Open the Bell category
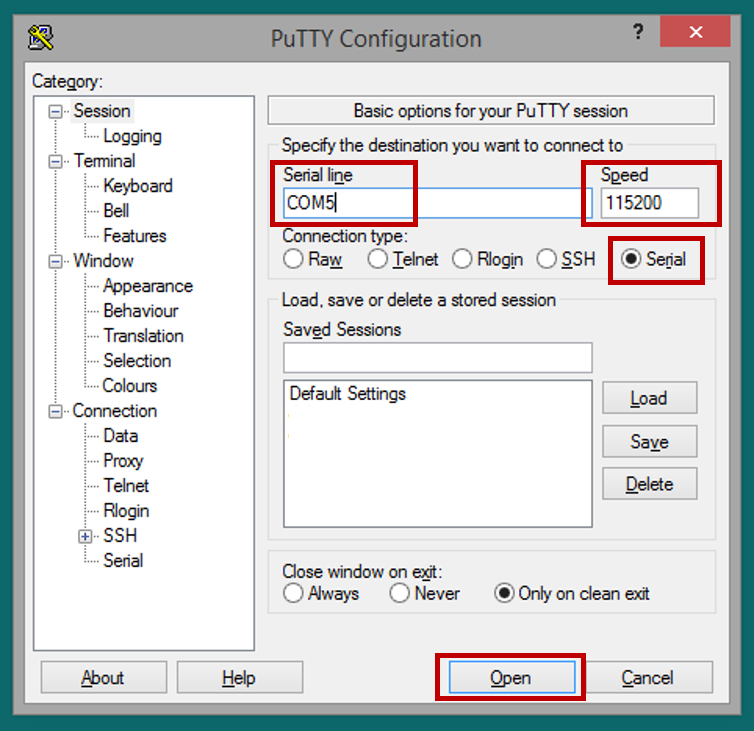This screenshot has height=731, width=754. point(116,211)
